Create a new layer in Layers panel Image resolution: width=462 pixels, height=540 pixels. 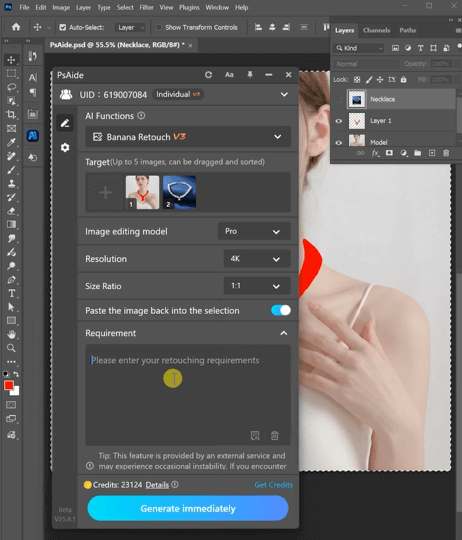432,153
